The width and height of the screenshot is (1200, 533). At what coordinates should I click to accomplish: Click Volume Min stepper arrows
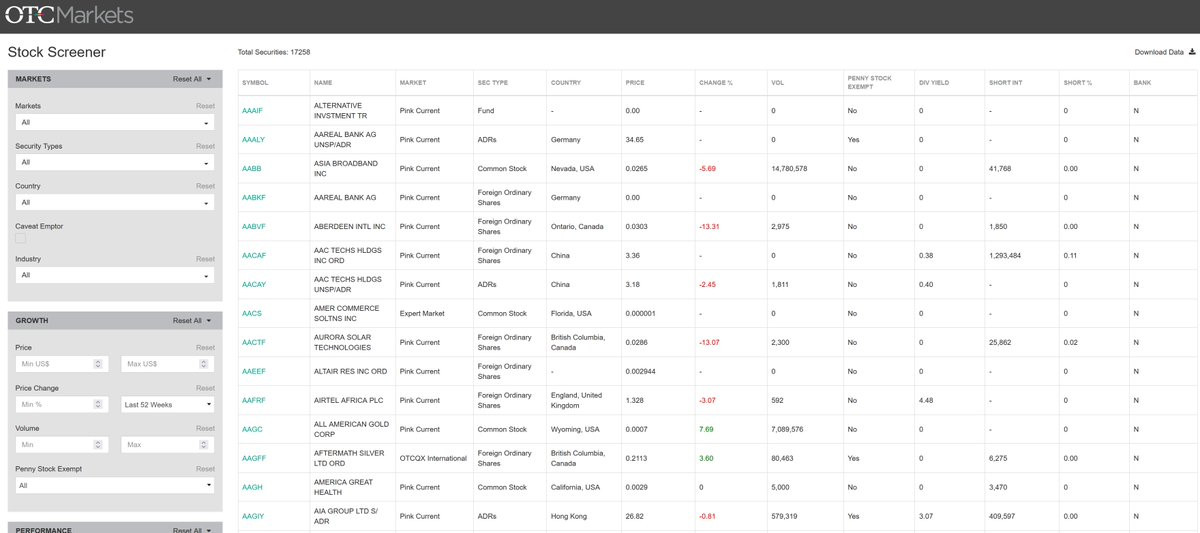99,444
